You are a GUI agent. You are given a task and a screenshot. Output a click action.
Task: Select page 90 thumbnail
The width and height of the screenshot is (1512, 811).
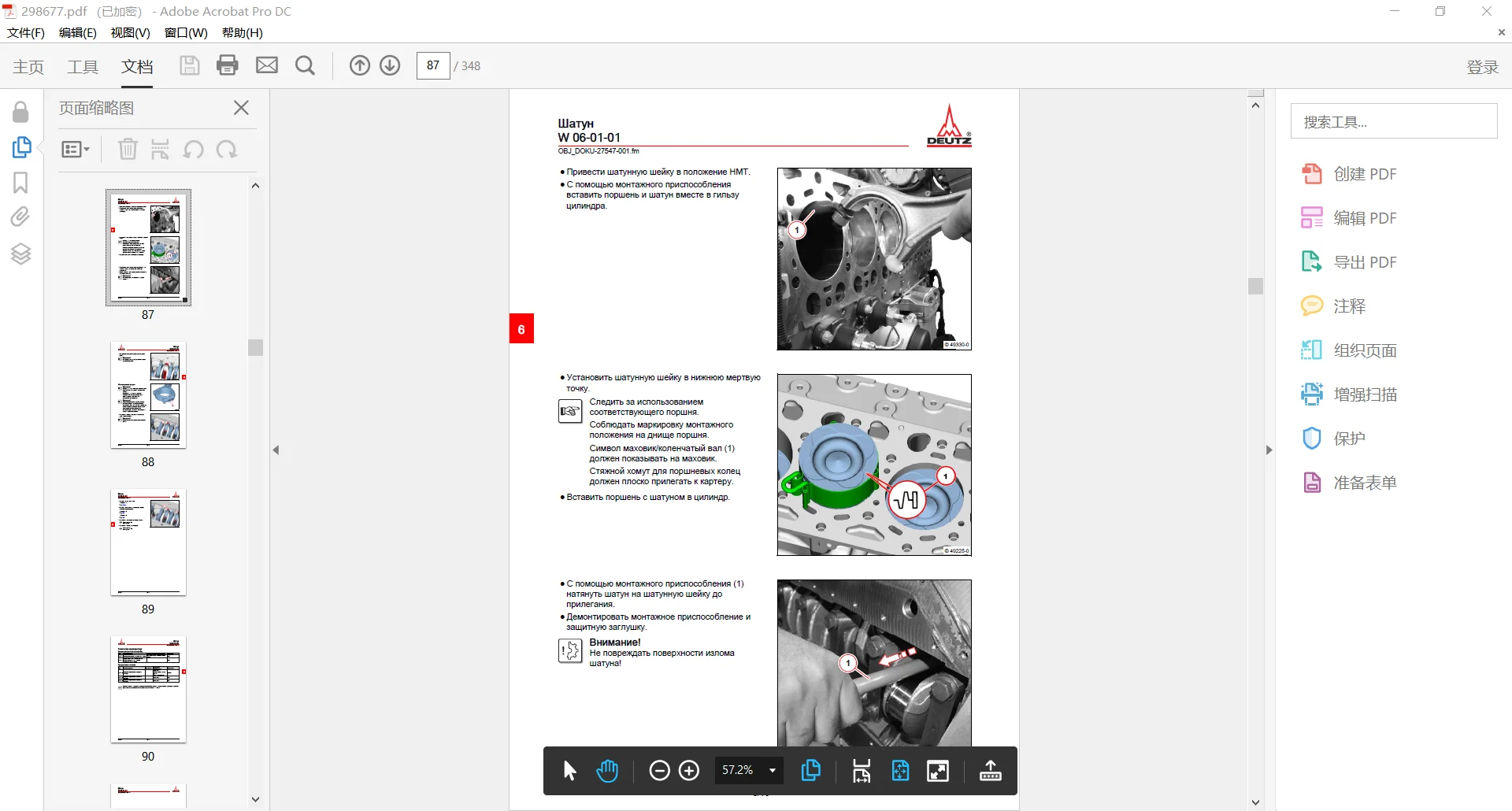(x=148, y=690)
